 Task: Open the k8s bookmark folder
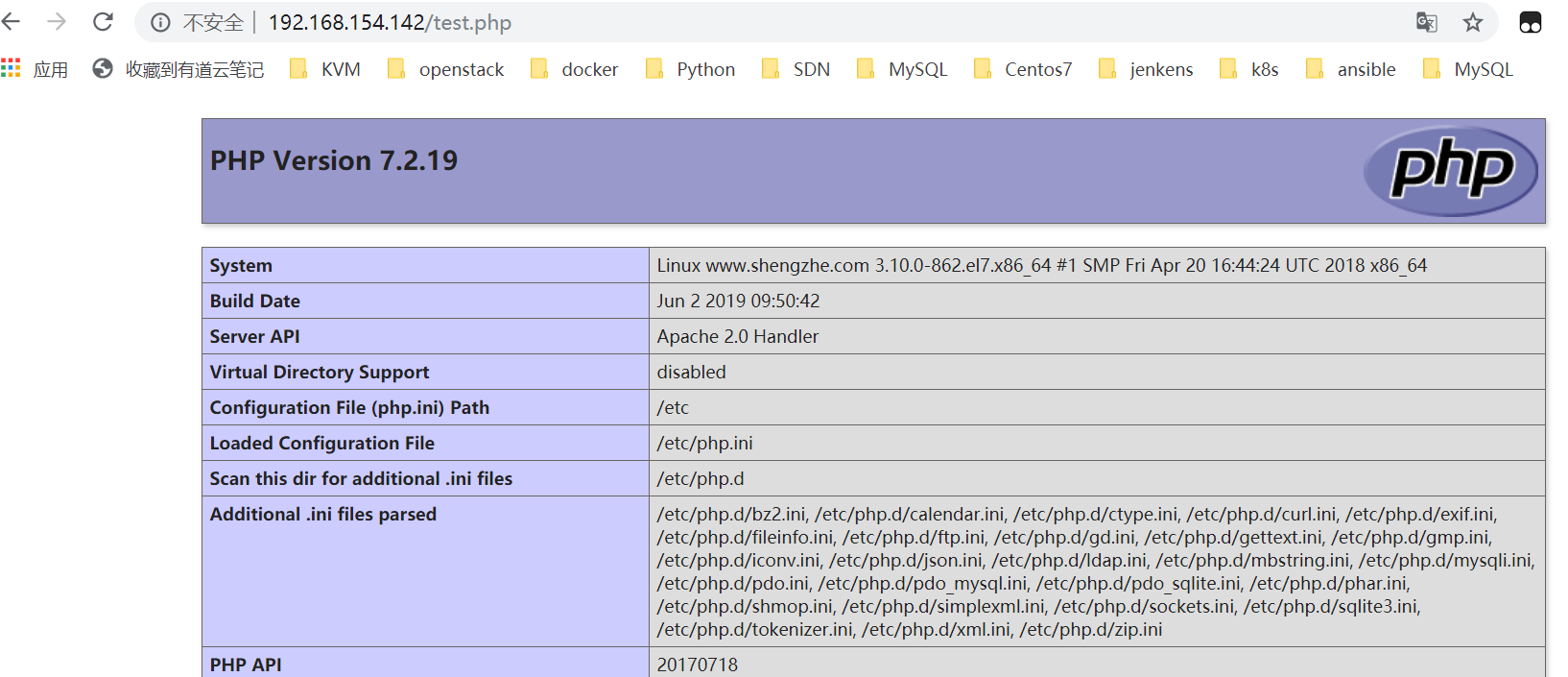point(1248,69)
